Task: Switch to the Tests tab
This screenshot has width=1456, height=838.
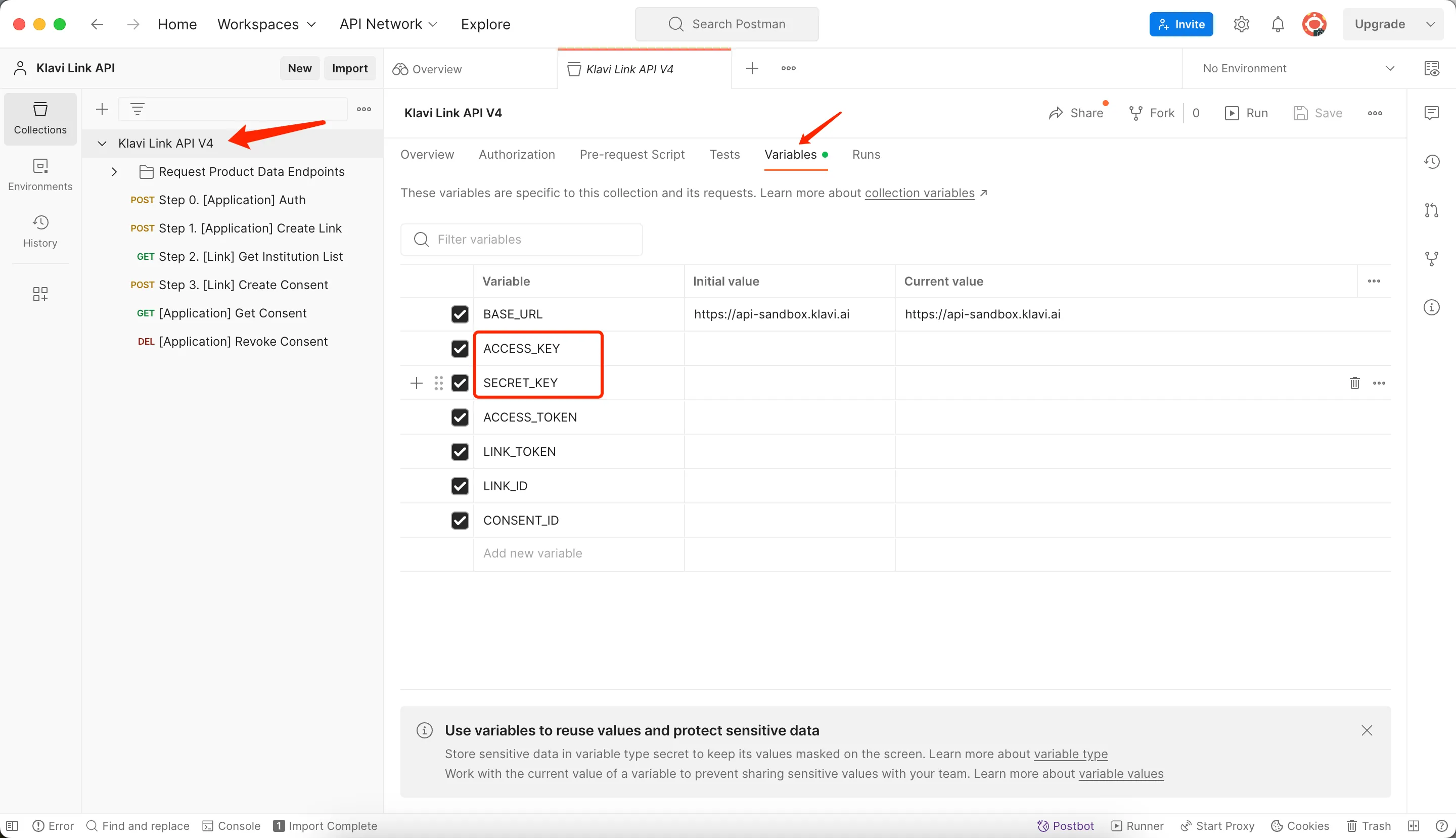Action: (x=724, y=154)
